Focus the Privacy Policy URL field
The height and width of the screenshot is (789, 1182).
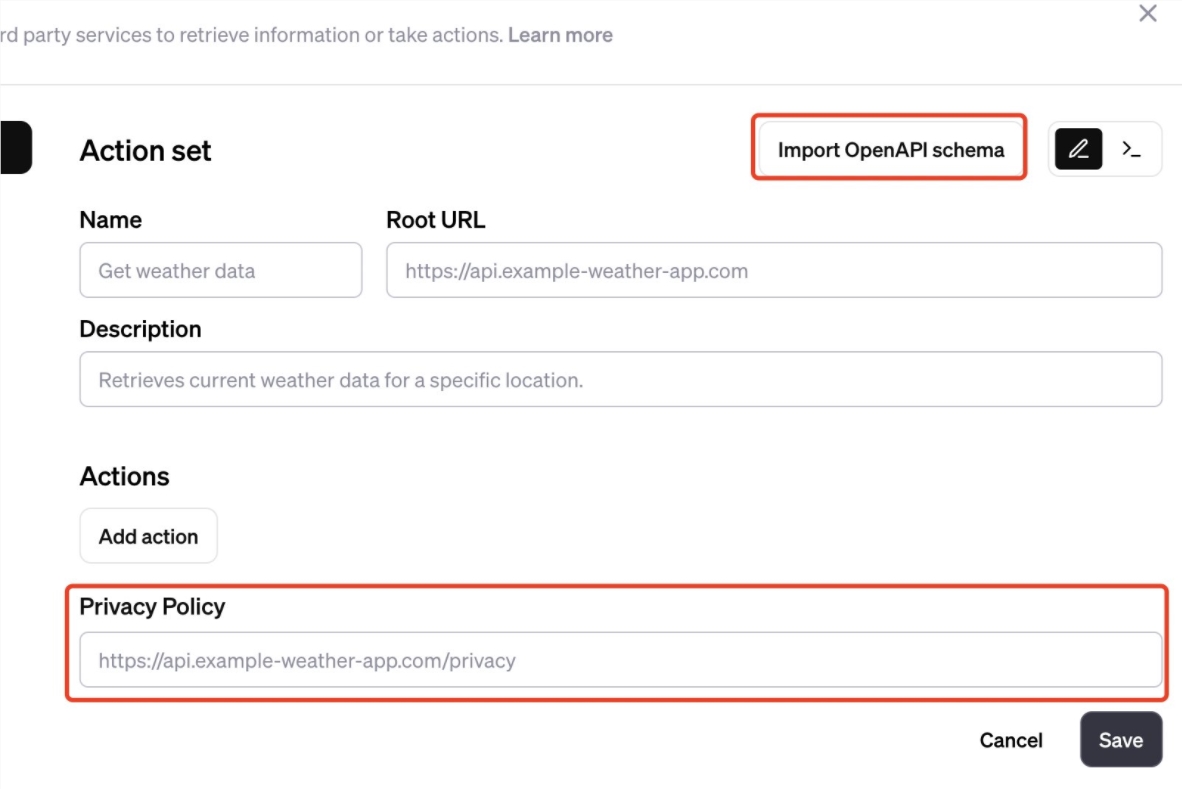click(620, 659)
